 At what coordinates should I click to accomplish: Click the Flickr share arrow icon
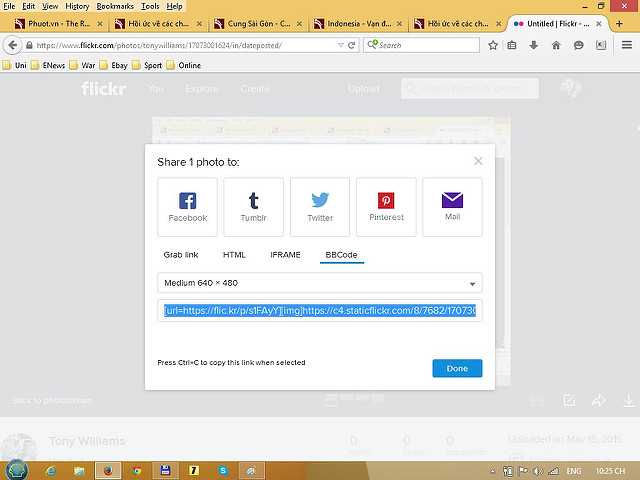tap(598, 400)
